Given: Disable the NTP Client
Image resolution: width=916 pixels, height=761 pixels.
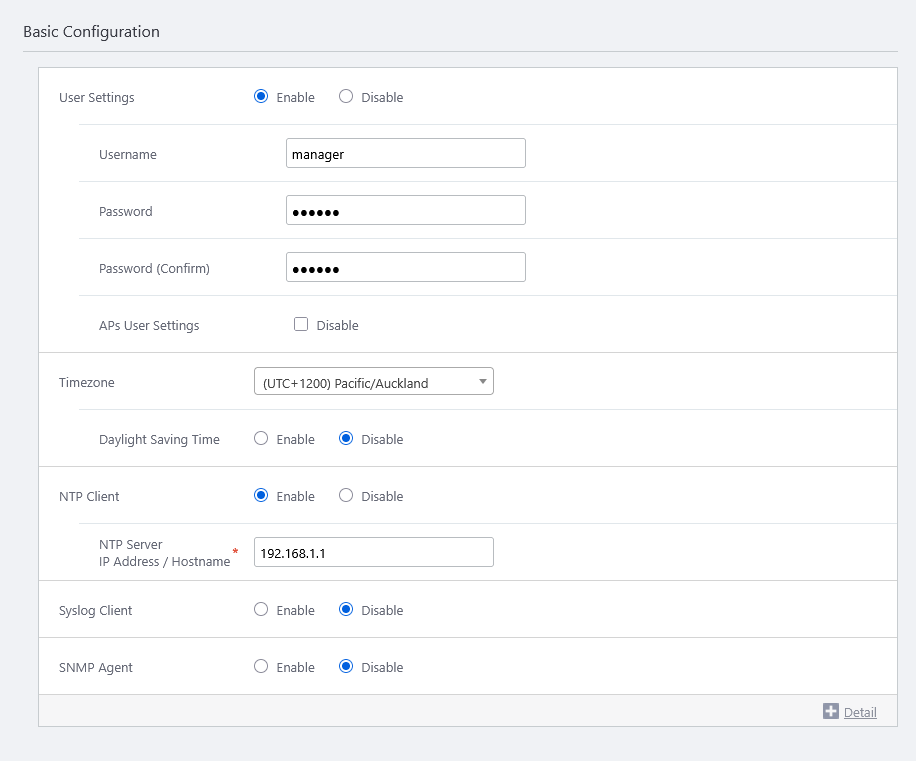Looking at the screenshot, I should (x=346, y=496).
